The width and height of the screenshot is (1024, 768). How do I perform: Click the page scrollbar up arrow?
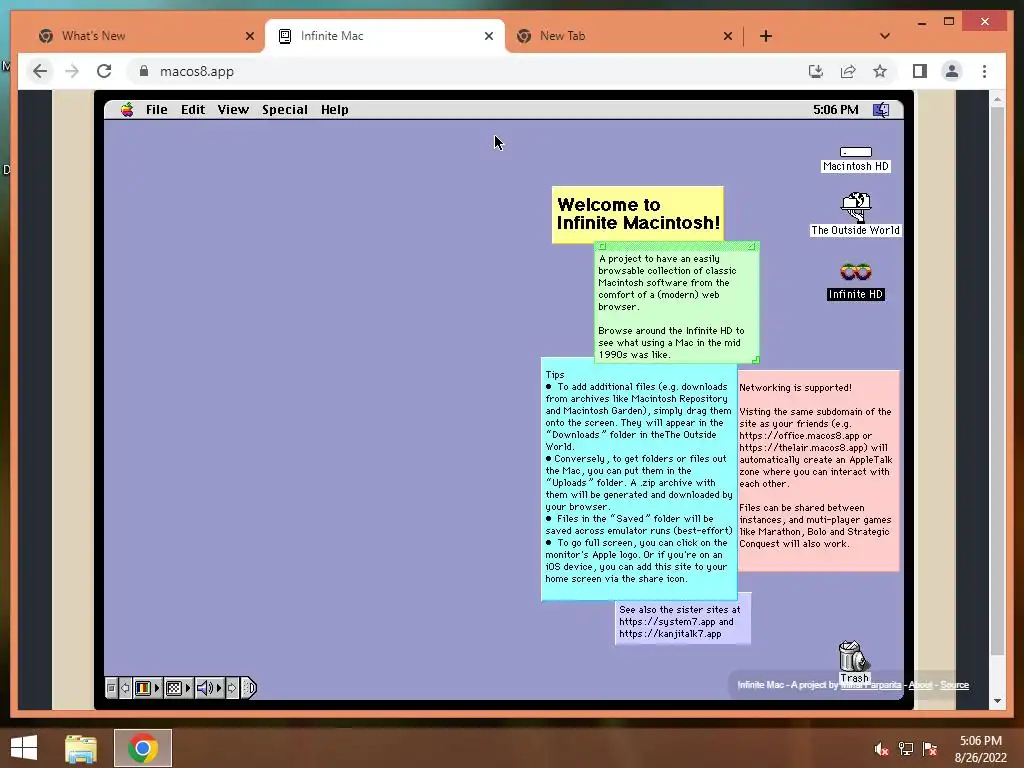(x=997, y=99)
